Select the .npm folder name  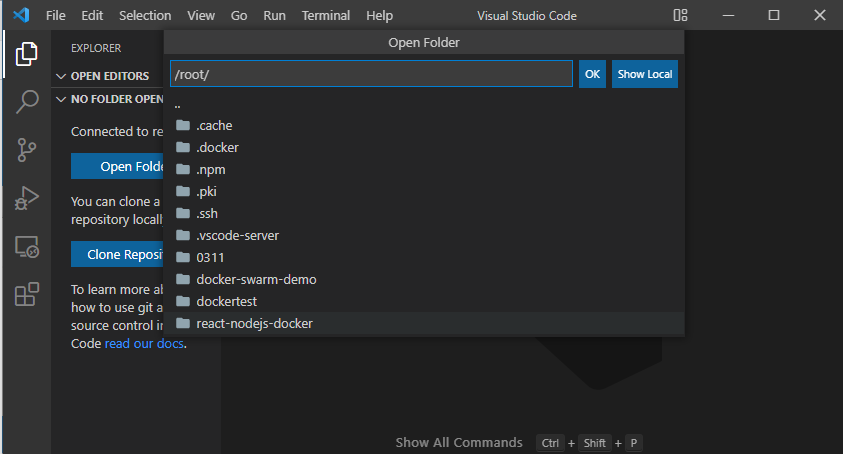(x=211, y=170)
